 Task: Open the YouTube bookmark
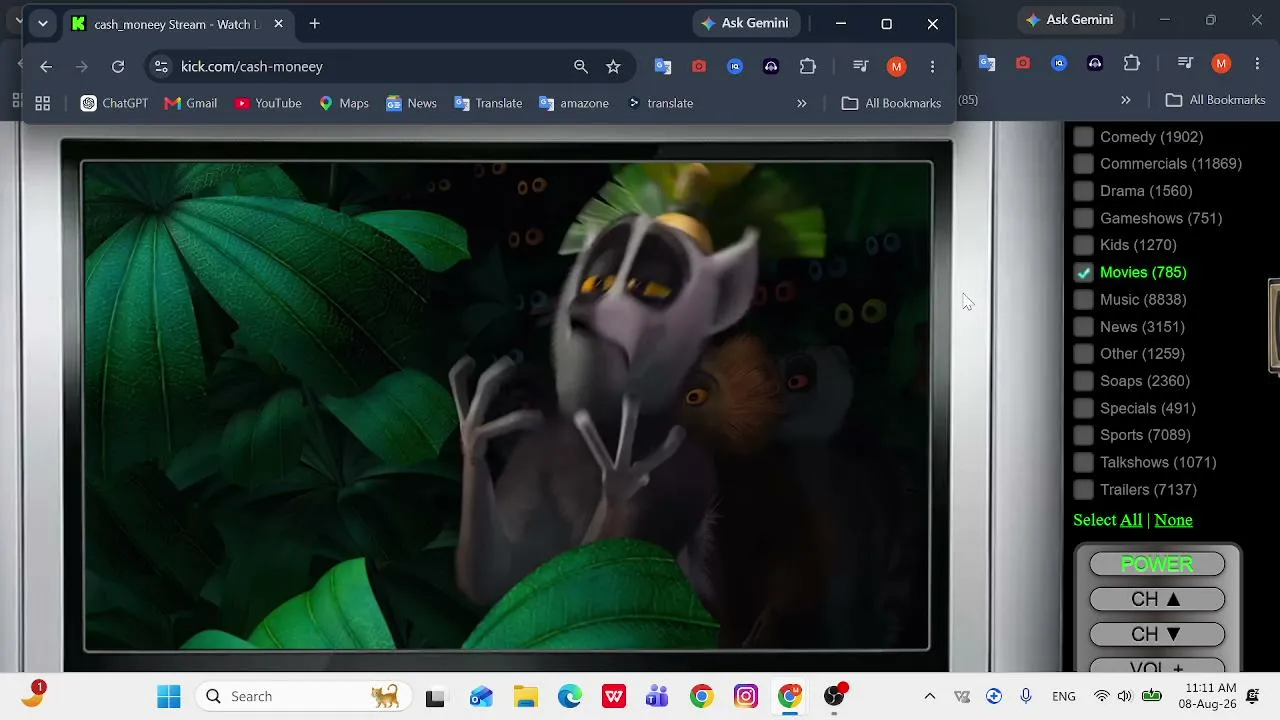(268, 103)
